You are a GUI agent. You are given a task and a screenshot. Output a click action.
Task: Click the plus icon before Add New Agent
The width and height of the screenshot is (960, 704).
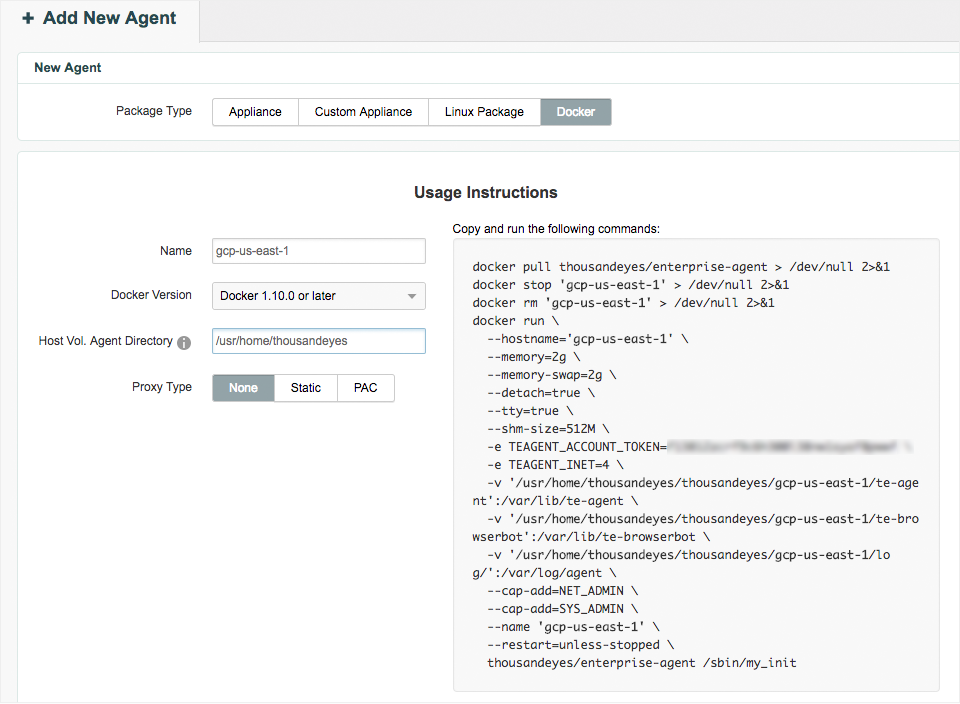tap(27, 19)
